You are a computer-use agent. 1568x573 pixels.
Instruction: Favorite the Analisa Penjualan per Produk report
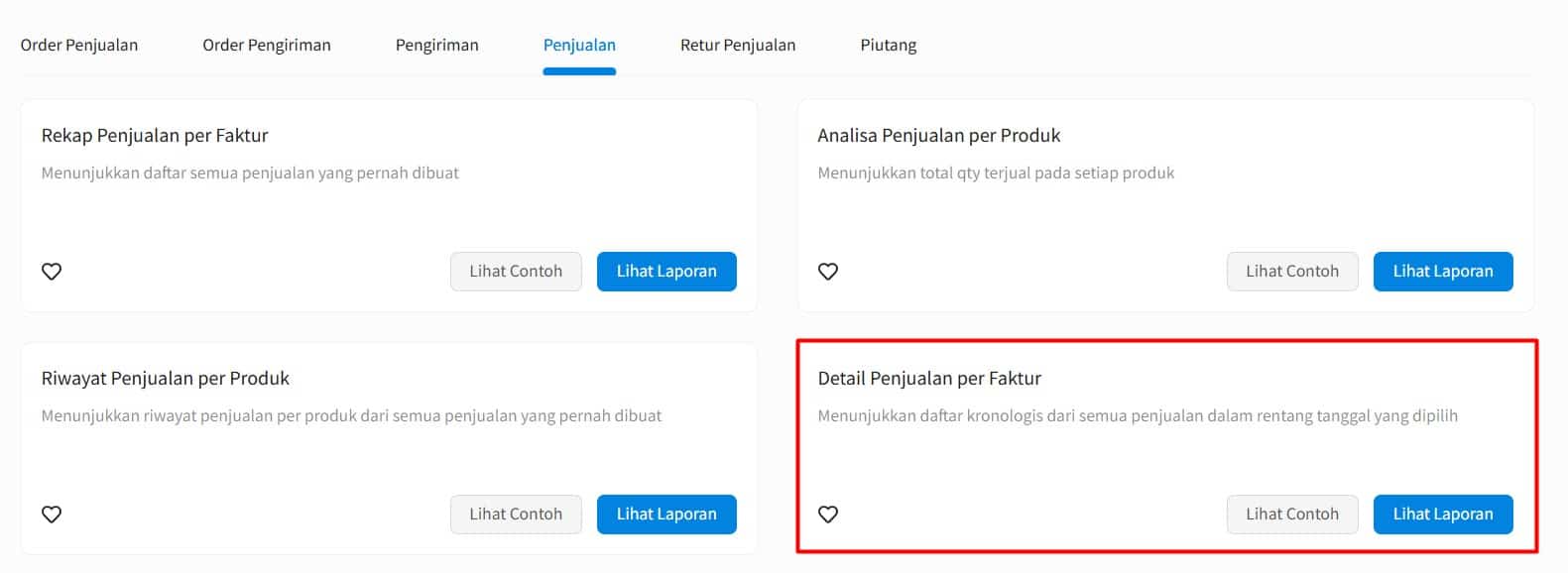click(828, 272)
